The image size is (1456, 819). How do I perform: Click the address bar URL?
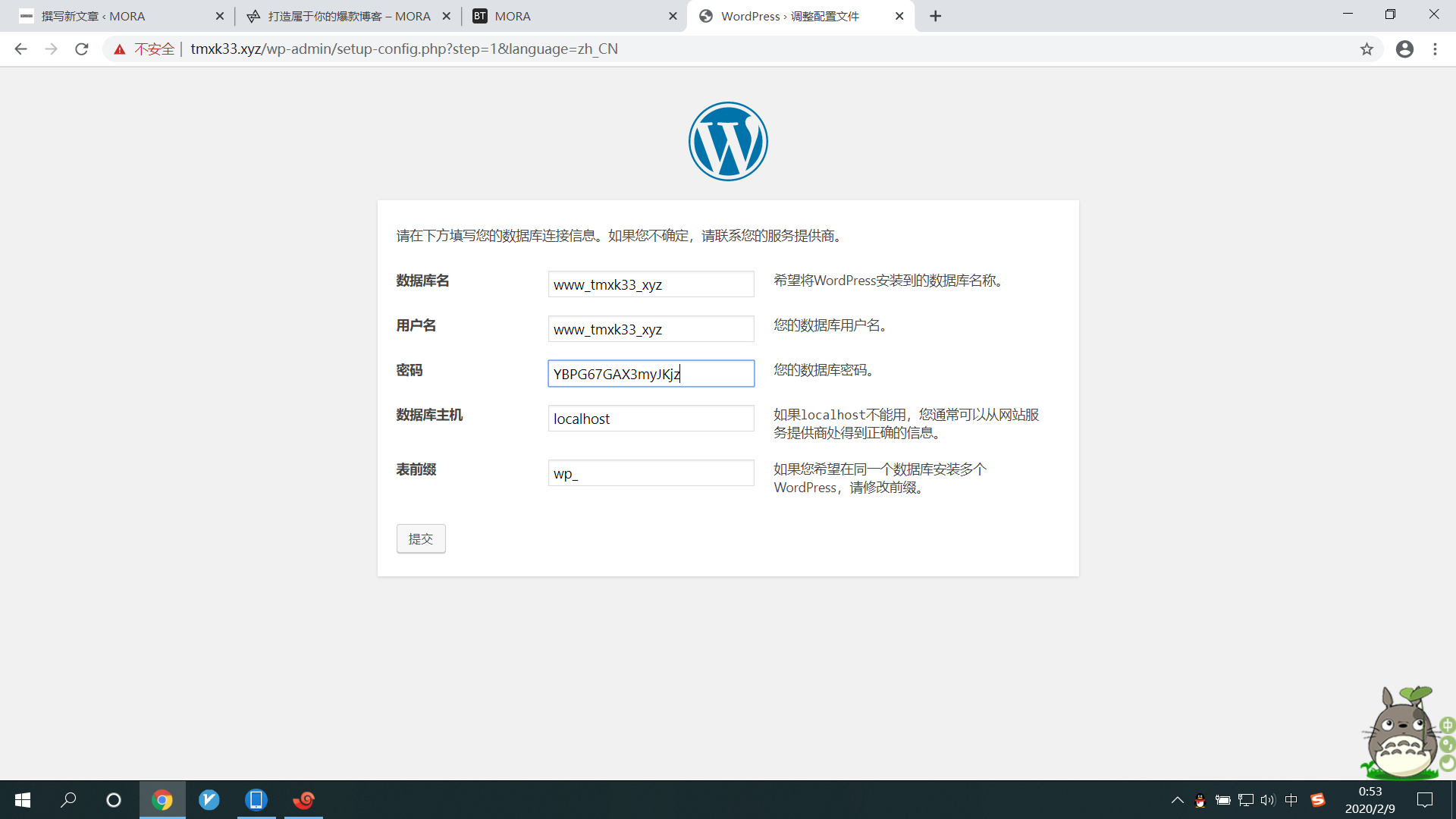tap(404, 49)
